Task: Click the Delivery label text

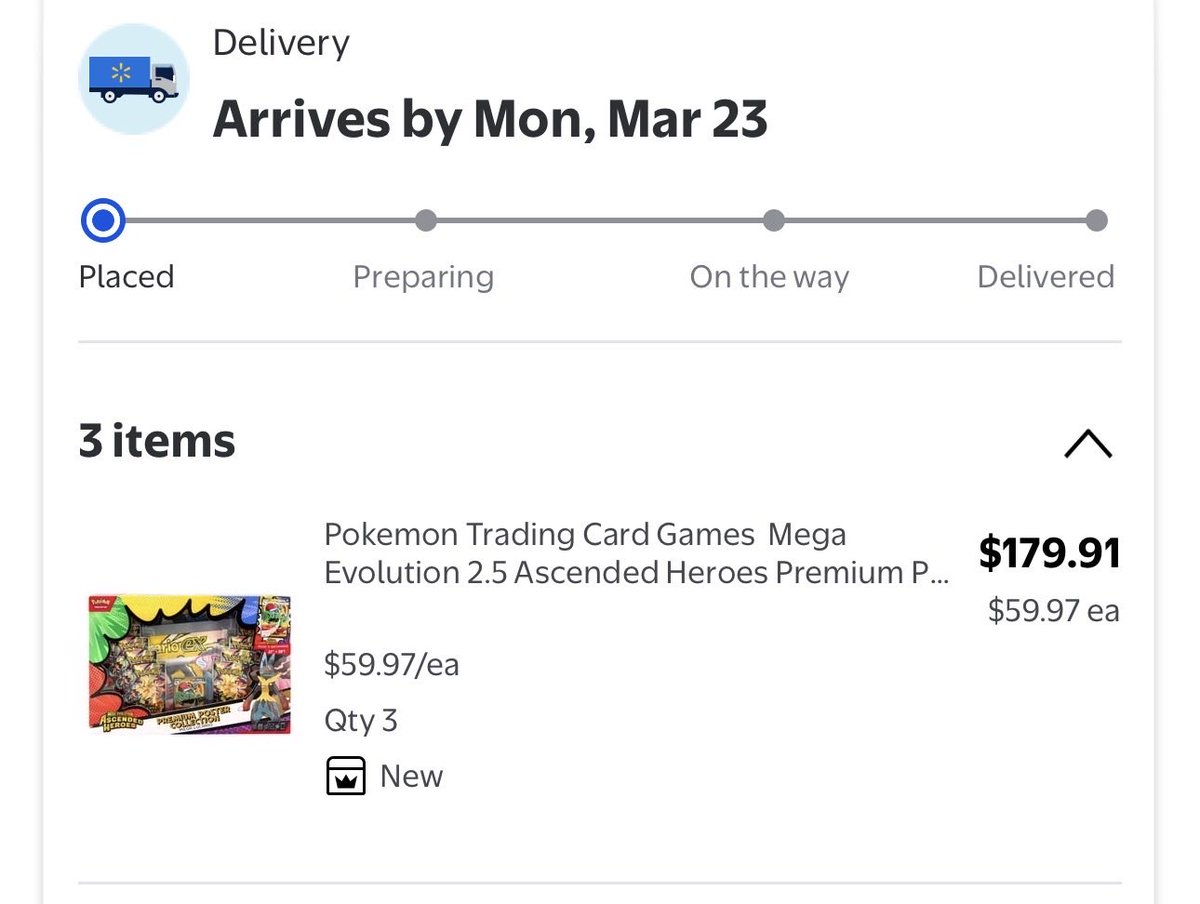Action: [x=281, y=43]
